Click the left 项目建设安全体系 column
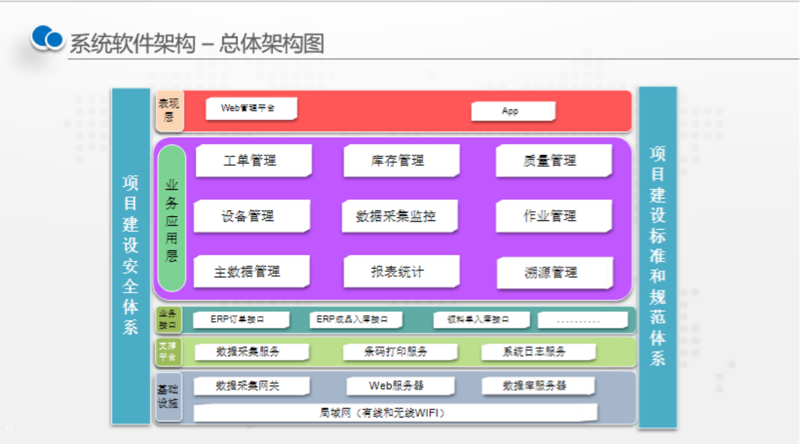800x444 pixels. [x=130, y=255]
